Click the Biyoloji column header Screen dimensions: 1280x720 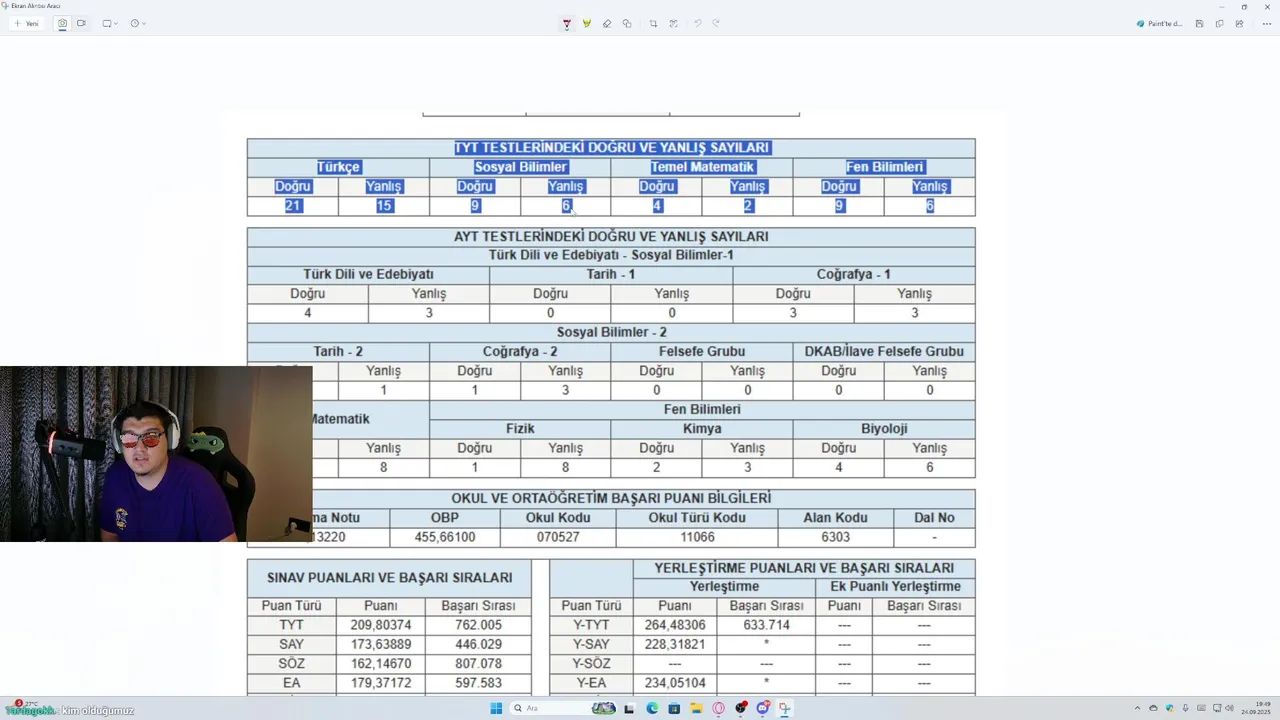(x=884, y=428)
